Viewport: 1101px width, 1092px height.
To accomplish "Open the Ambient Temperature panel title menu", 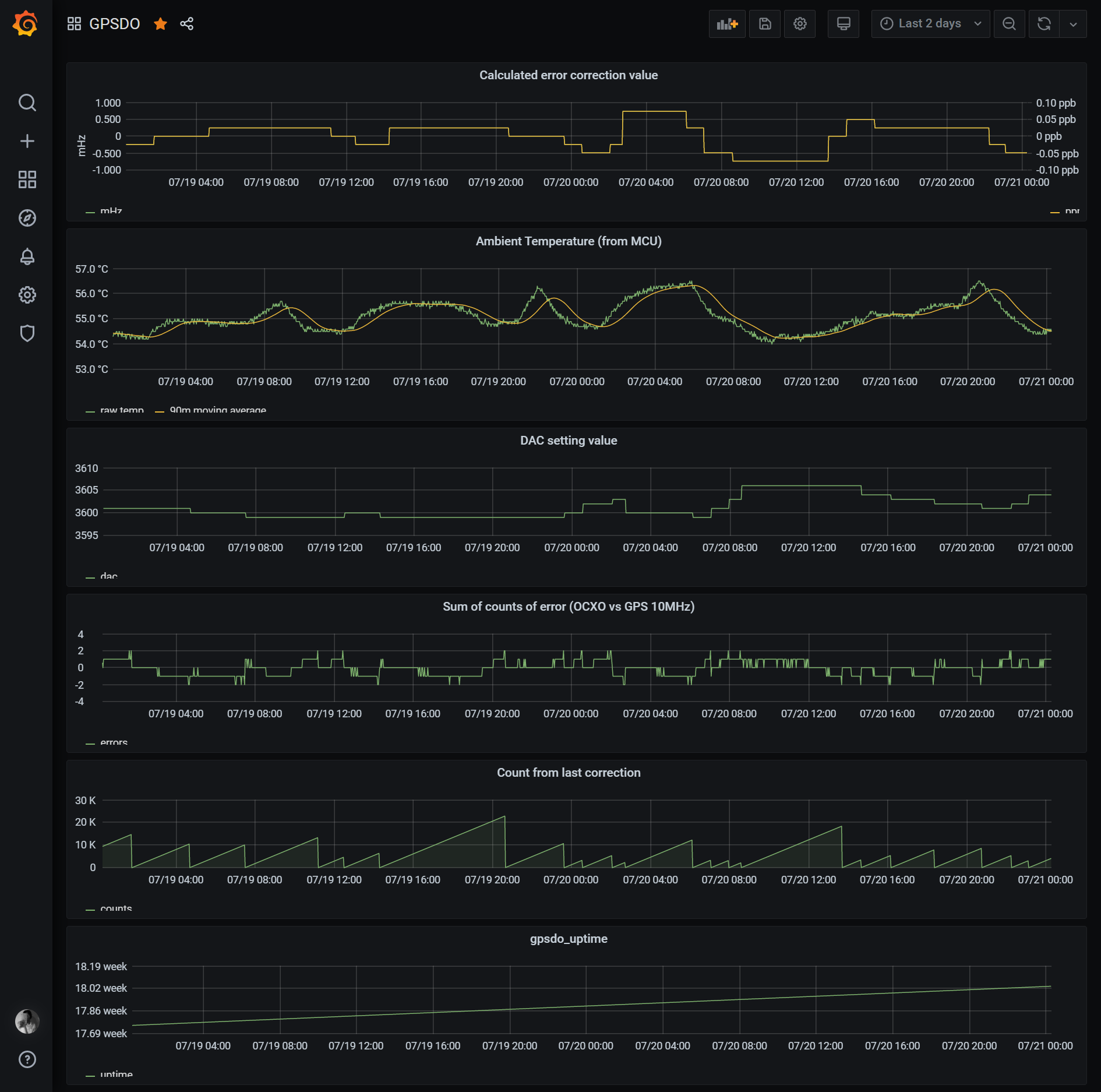I will click(x=568, y=241).
